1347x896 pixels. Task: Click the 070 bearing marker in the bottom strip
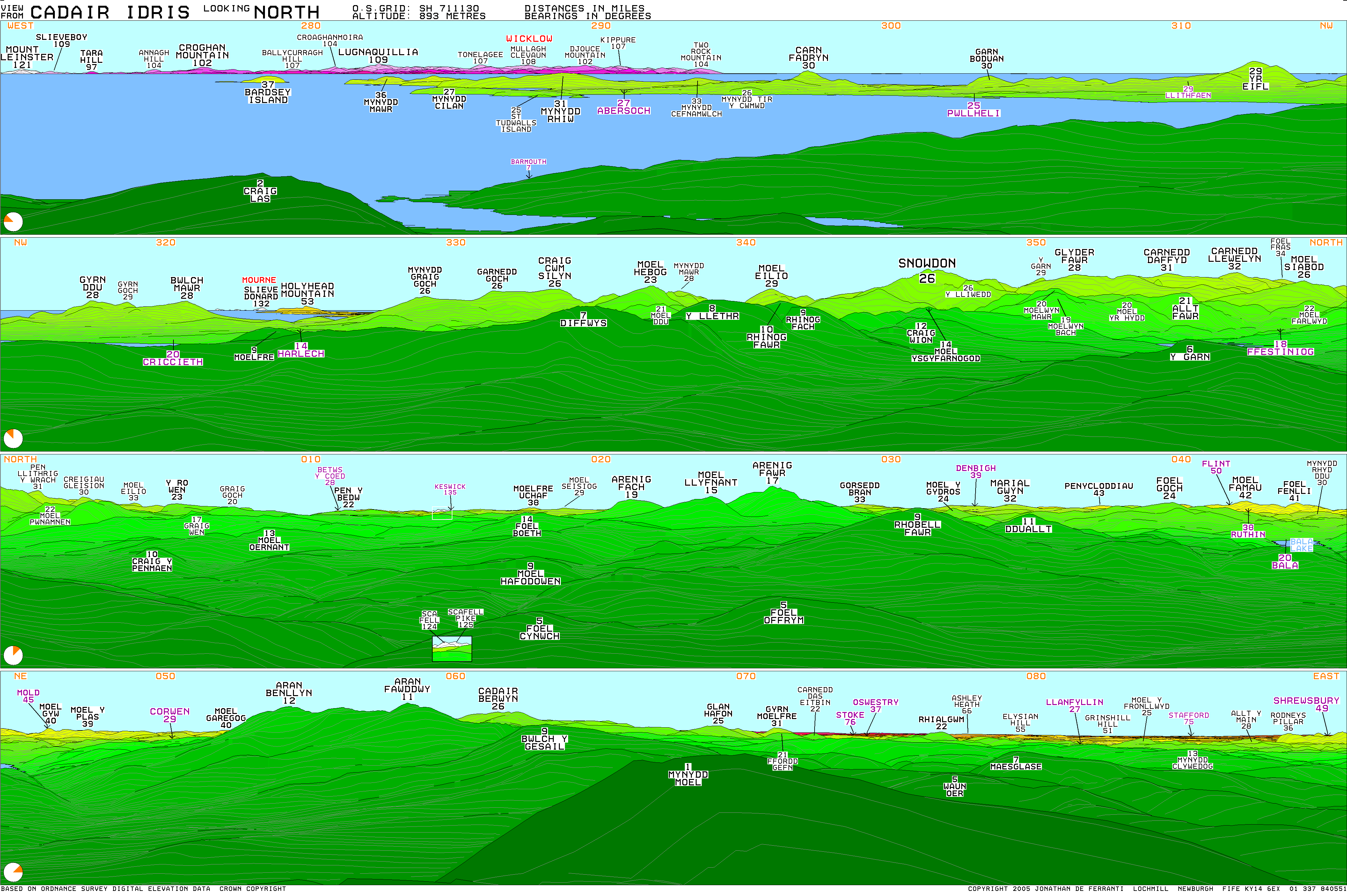[745, 676]
